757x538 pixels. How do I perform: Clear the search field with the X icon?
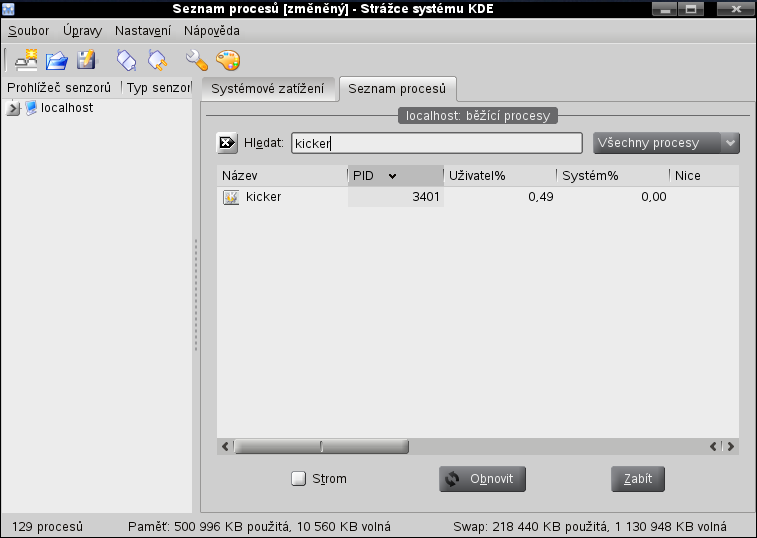click(227, 143)
